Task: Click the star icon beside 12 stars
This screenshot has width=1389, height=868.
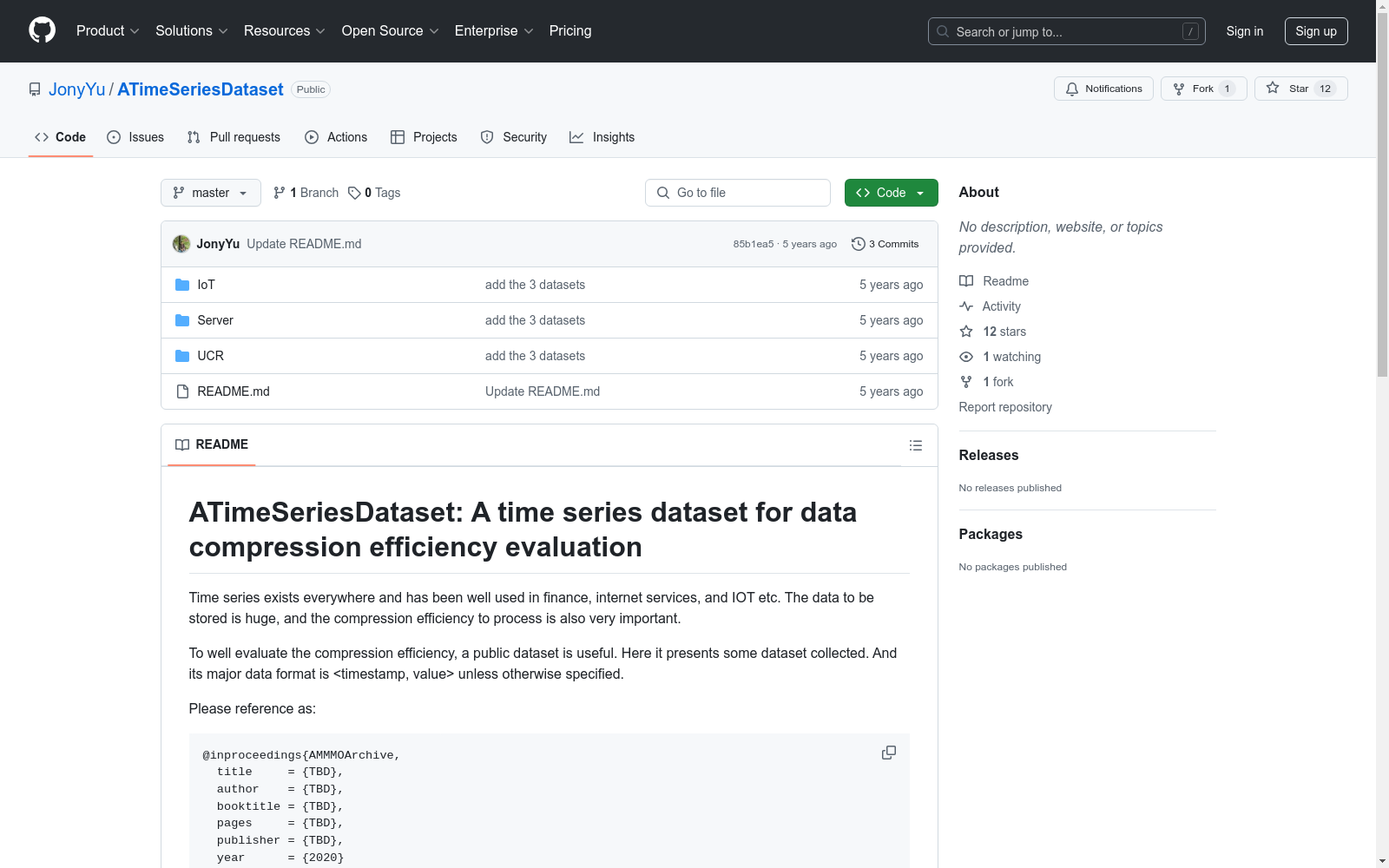Action: click(x=966, y=332)
